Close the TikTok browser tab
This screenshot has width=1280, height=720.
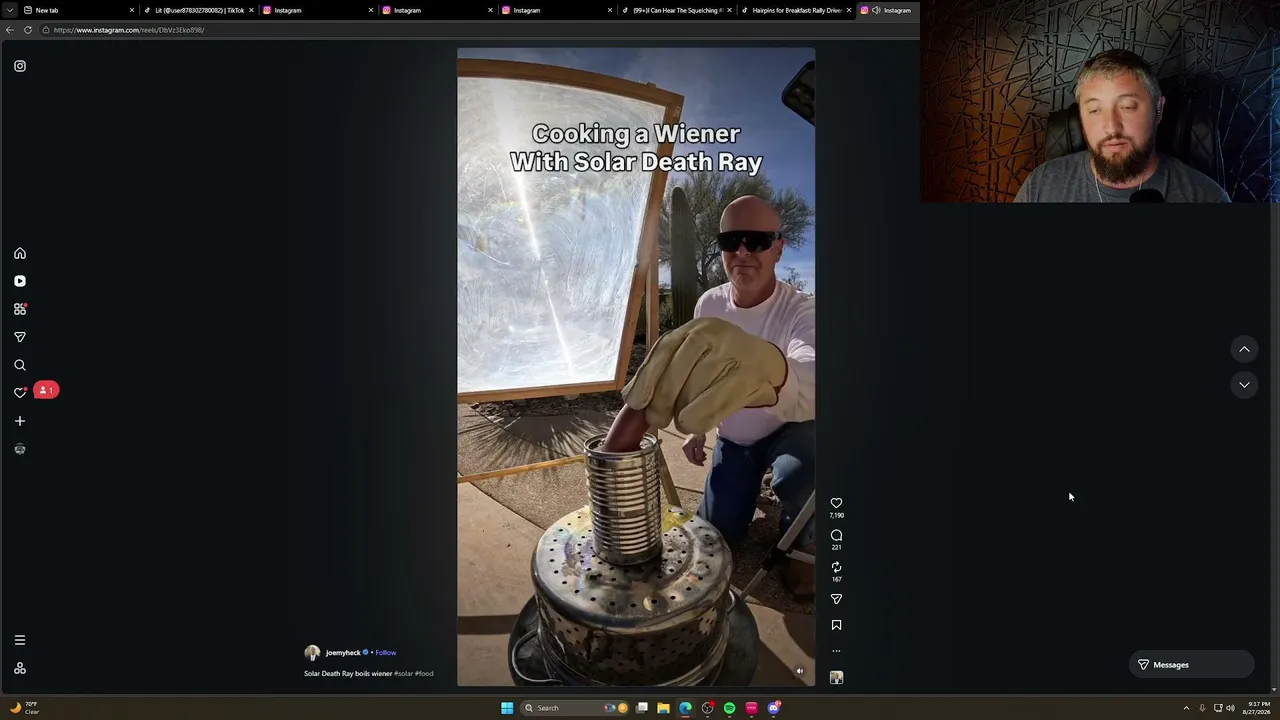[x=251, y=10]
